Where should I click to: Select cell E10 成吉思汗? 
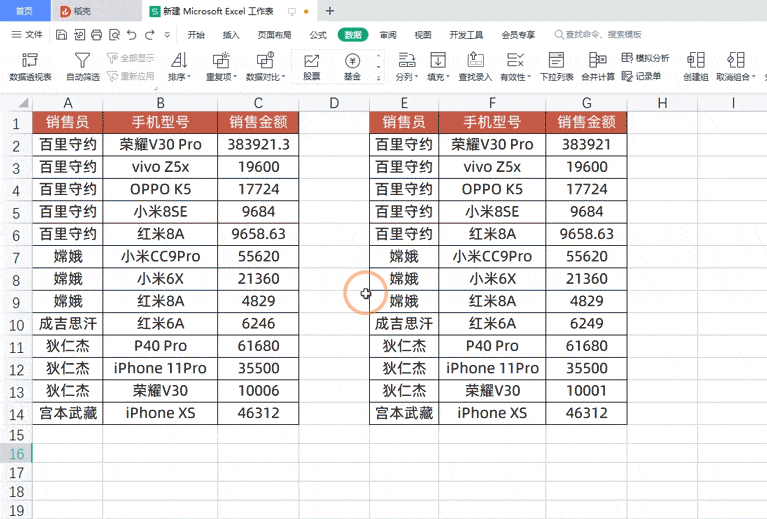click(404, 323)
